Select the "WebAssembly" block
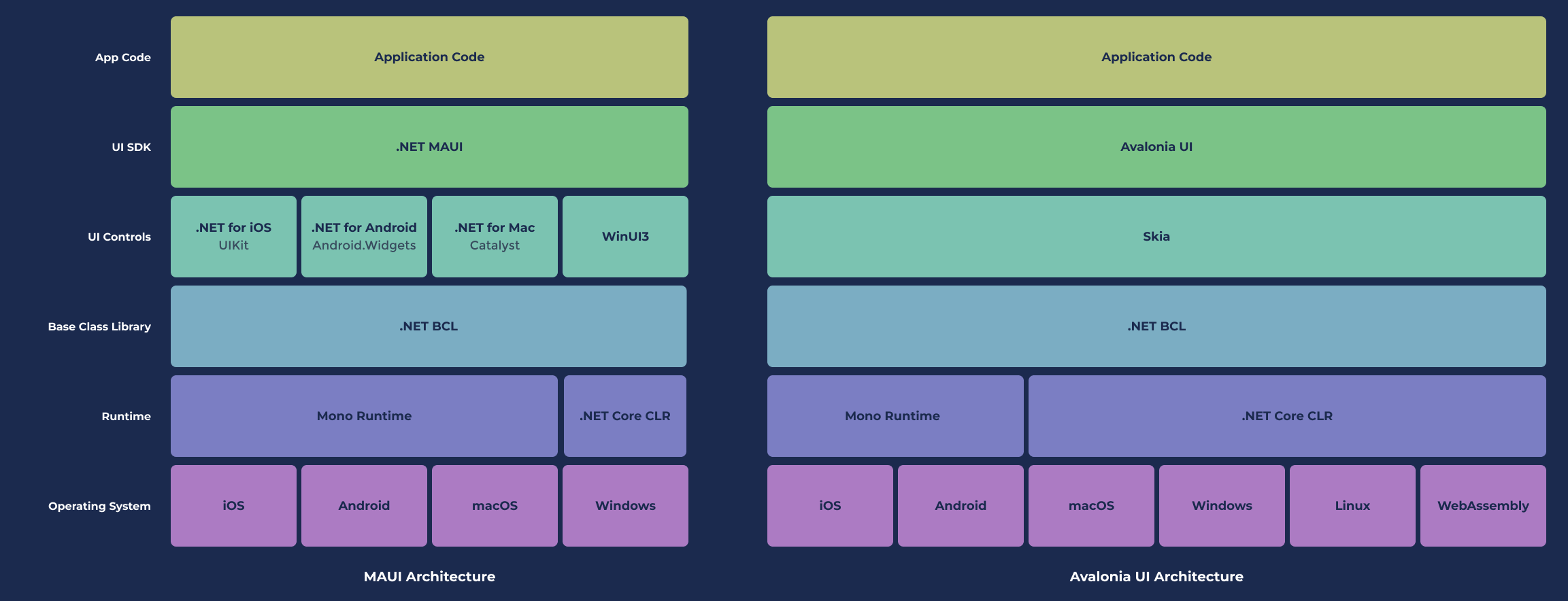Screen dimensions: 1568x601 click(1483, 506)
